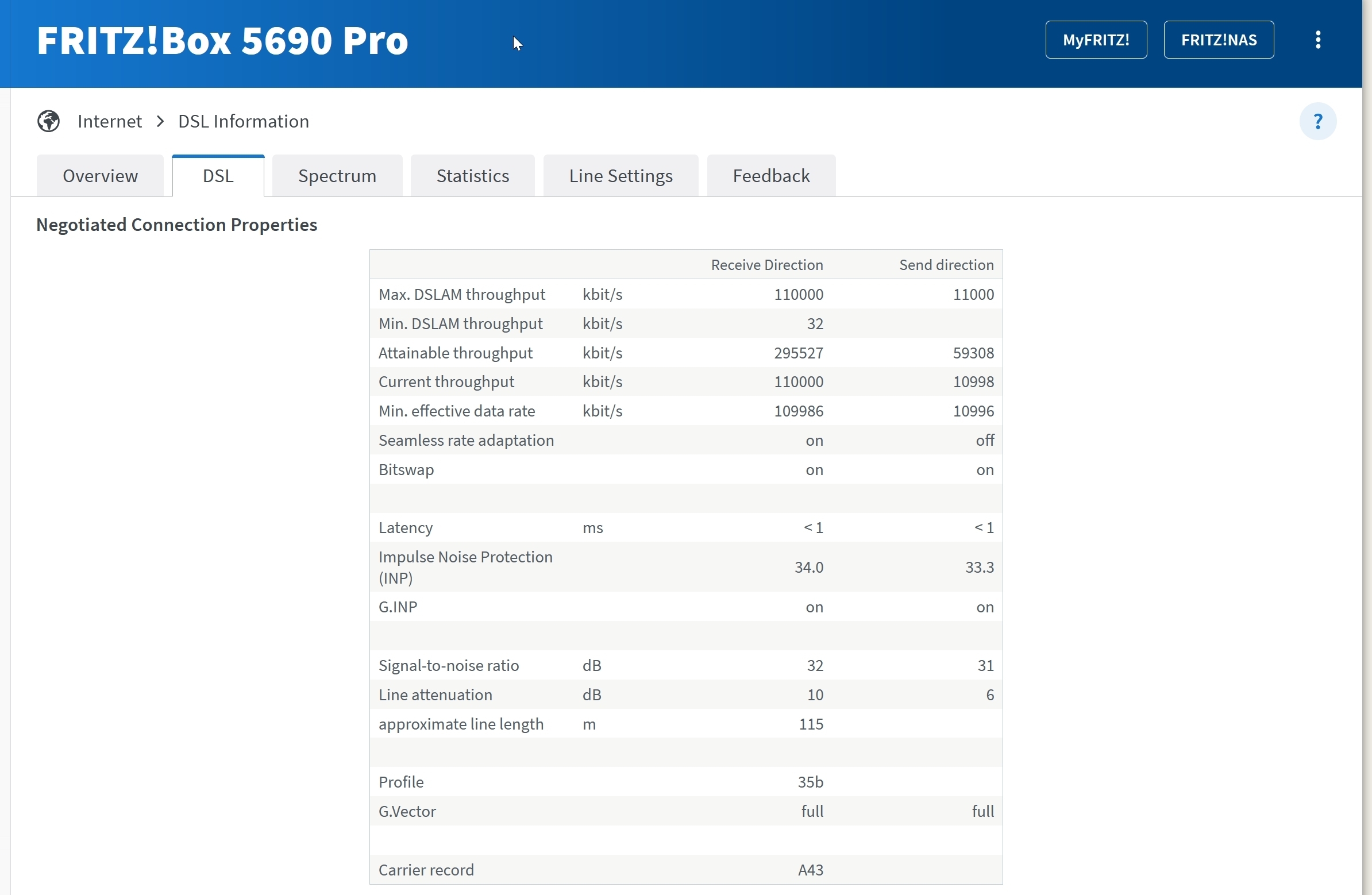Click the Current throughput label
This screenshot has width=1372, height=895.
click(446, 382)
